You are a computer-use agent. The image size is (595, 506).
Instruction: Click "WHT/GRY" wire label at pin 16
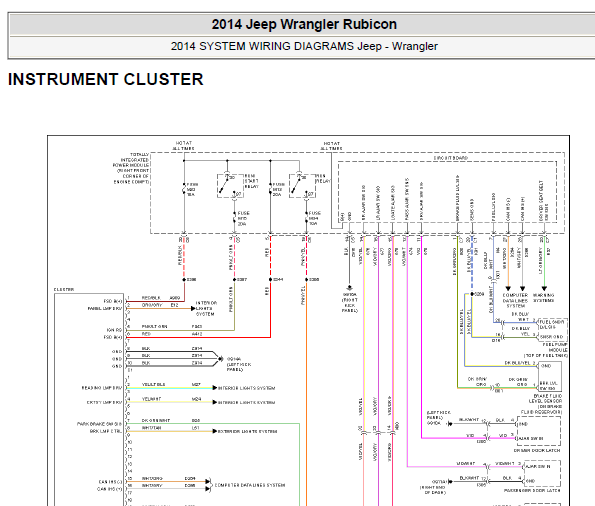(x=152, y=485)
